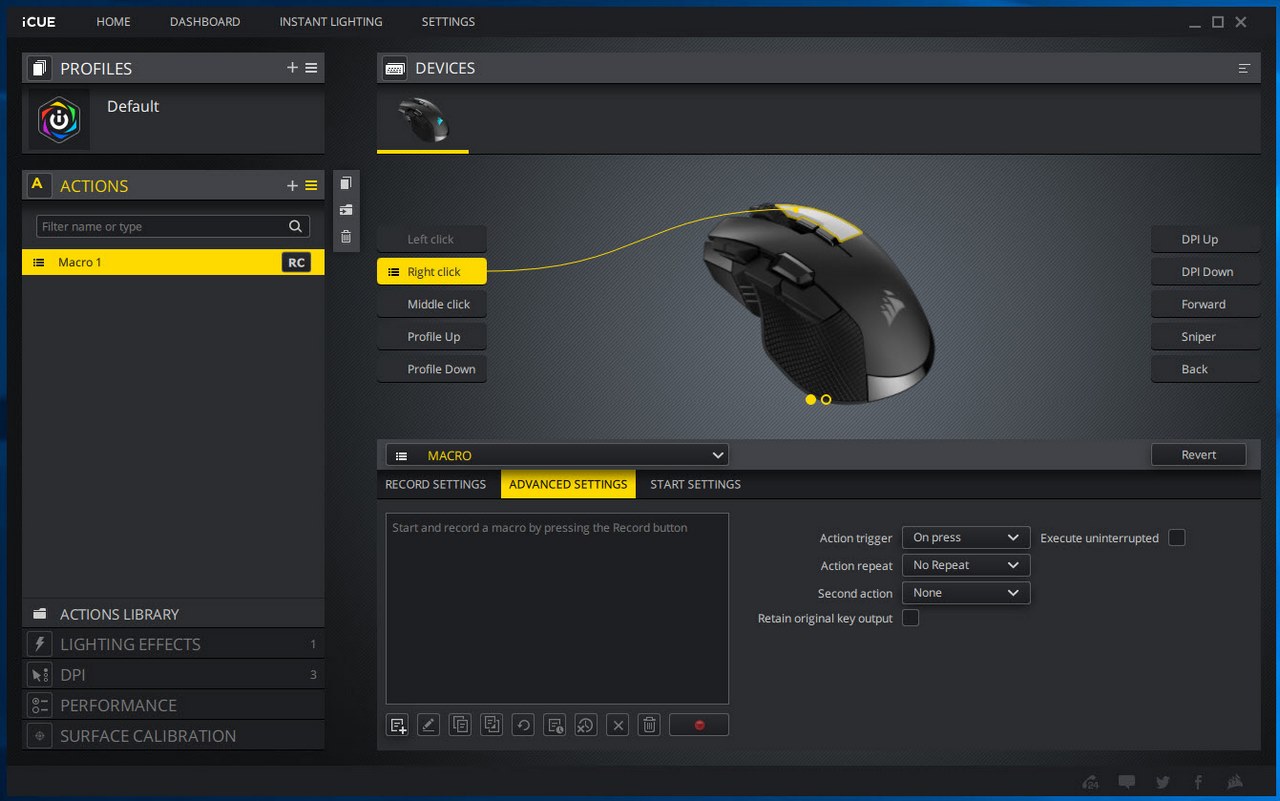Add a new macro event icon
1280x801 pixels.
pyautogui.click(x=398, y=725)
